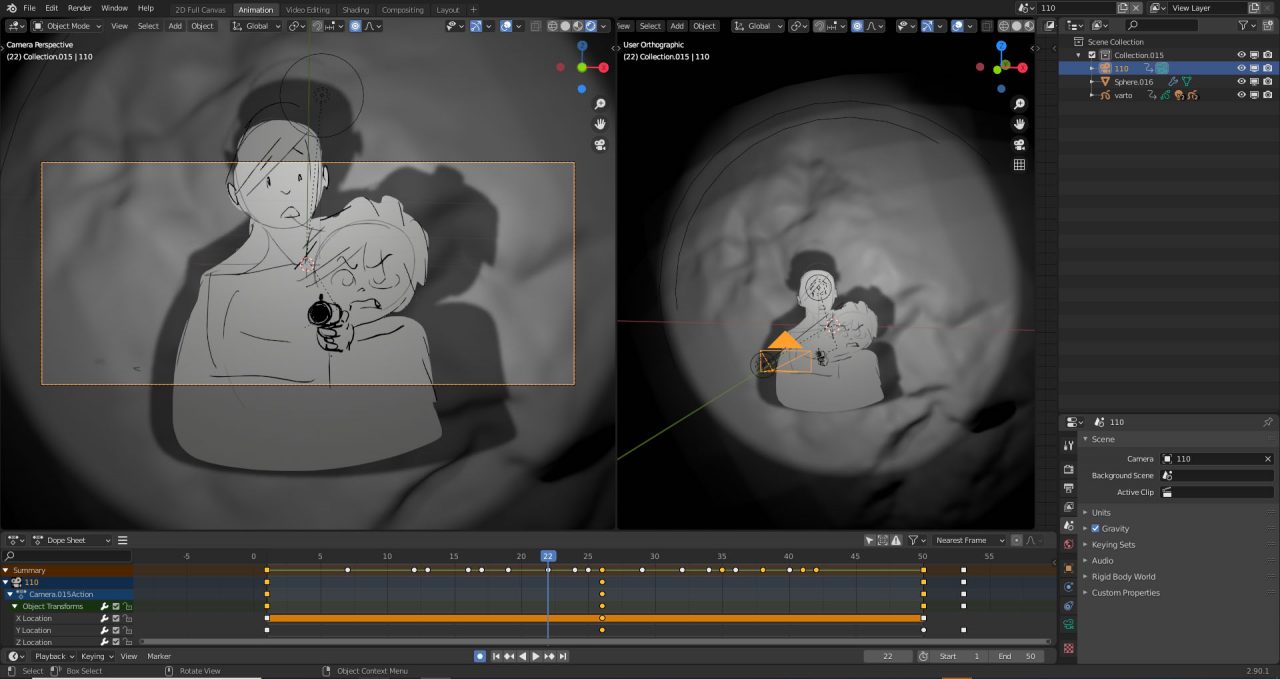The width and height of the screenshot is (1280, 679).
Task: Open the Render menu
Action: pos(79,8)
